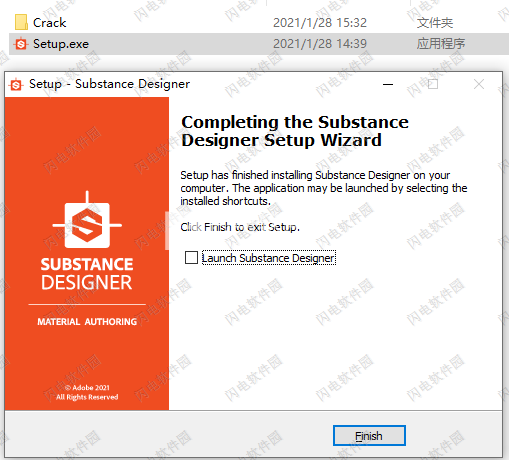Click the 'Click Finish to exit Setup' text

240,227
